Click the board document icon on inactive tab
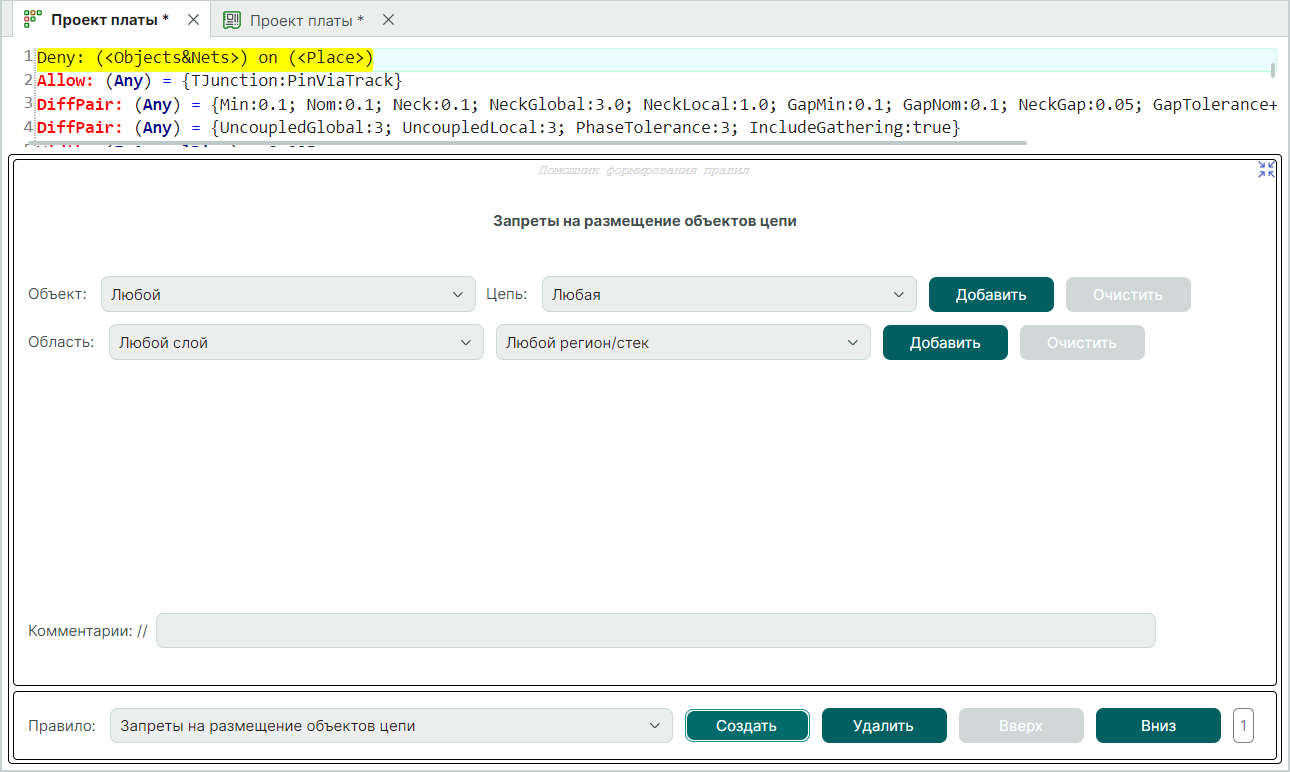1290x772 pixels. pos(232,20)
